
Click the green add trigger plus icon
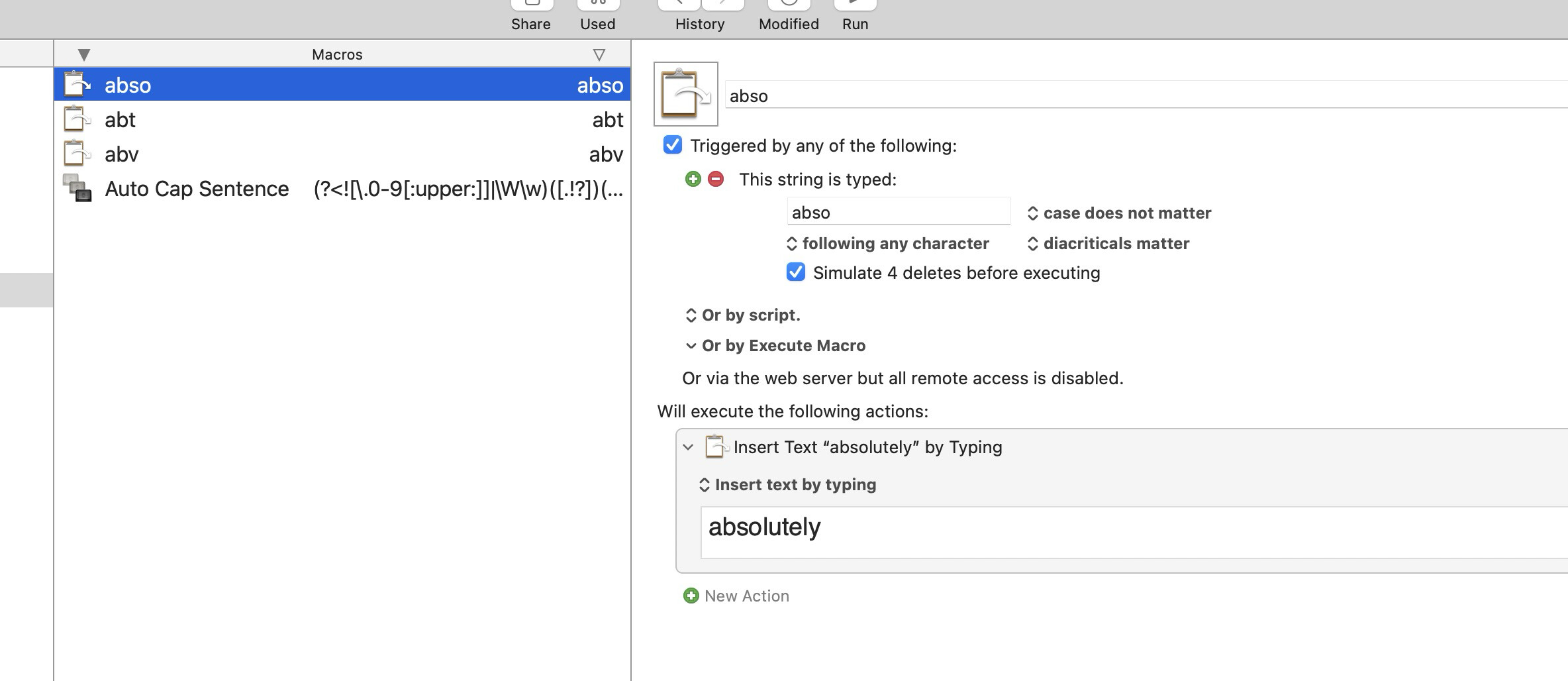(693, 179)
